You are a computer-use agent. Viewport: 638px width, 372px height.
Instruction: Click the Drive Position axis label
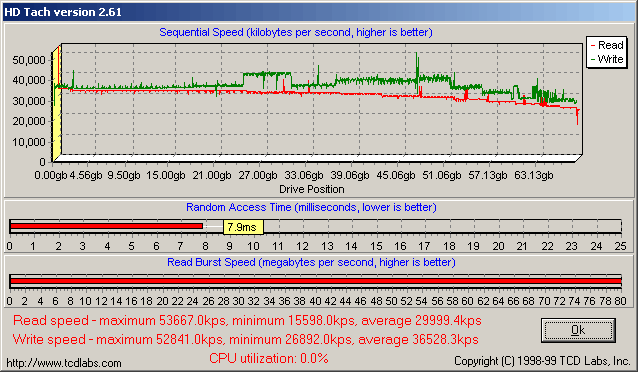[x=312, y=189]
